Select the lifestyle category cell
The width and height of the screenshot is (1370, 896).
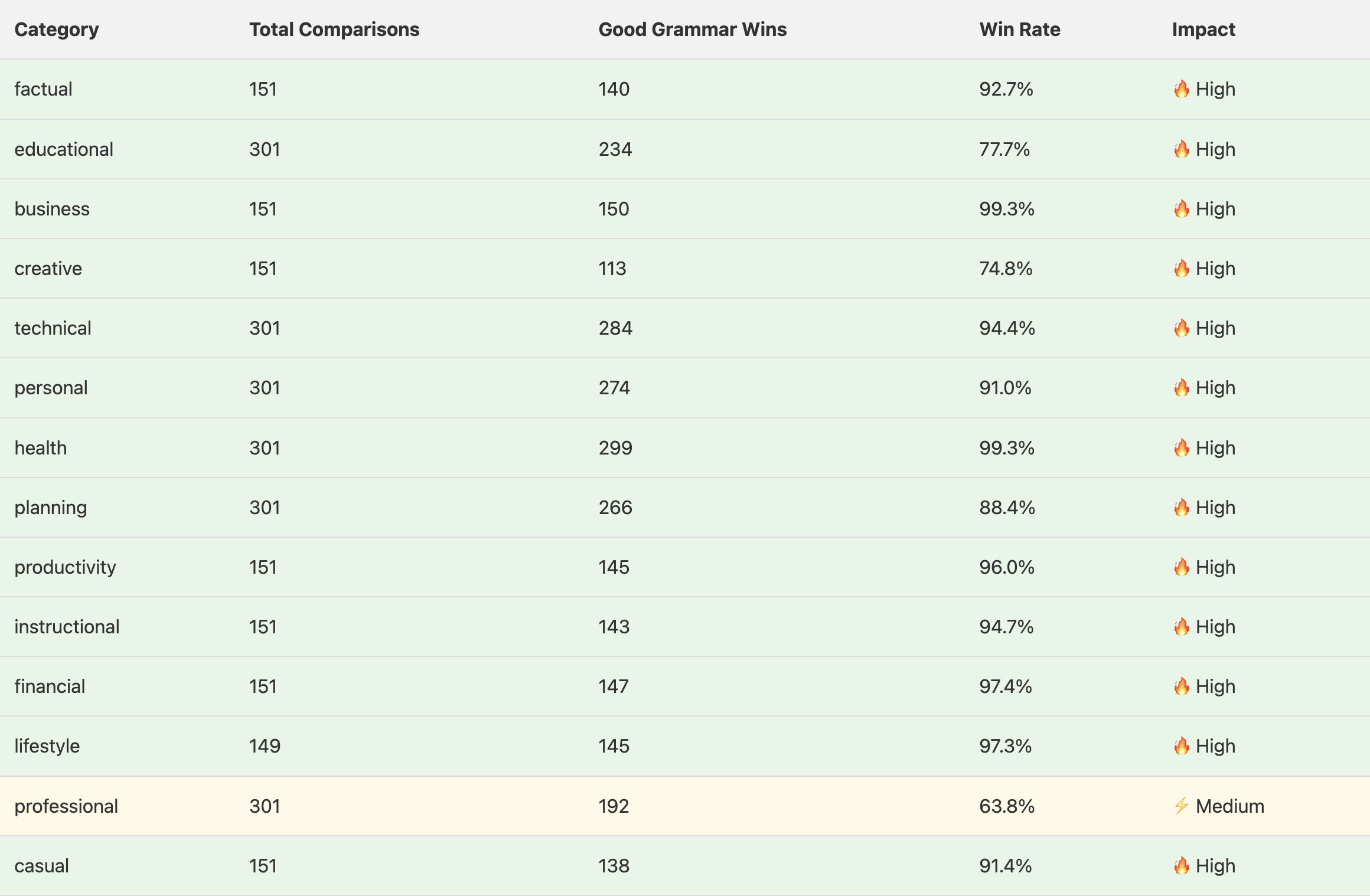pos(47,746)
